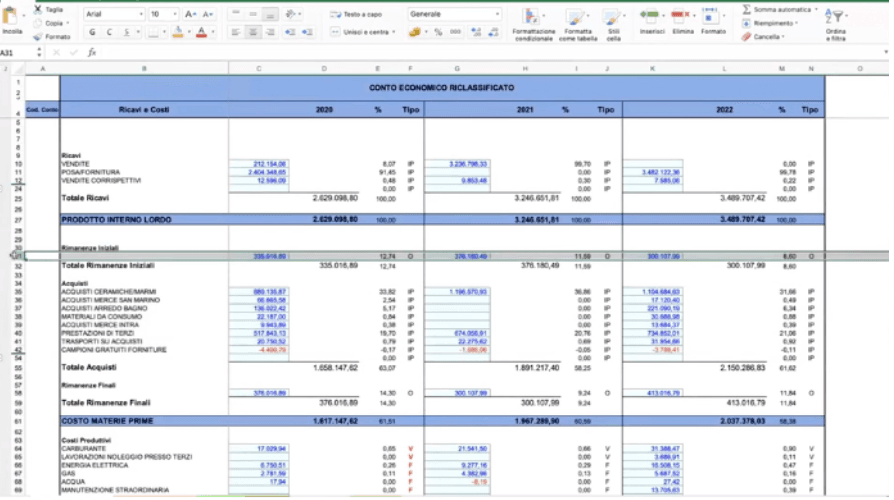This screenshot has height=500, width=894.
Task: Click the red font color swatch
Action: pyautogui.click(x=201, y=32)
